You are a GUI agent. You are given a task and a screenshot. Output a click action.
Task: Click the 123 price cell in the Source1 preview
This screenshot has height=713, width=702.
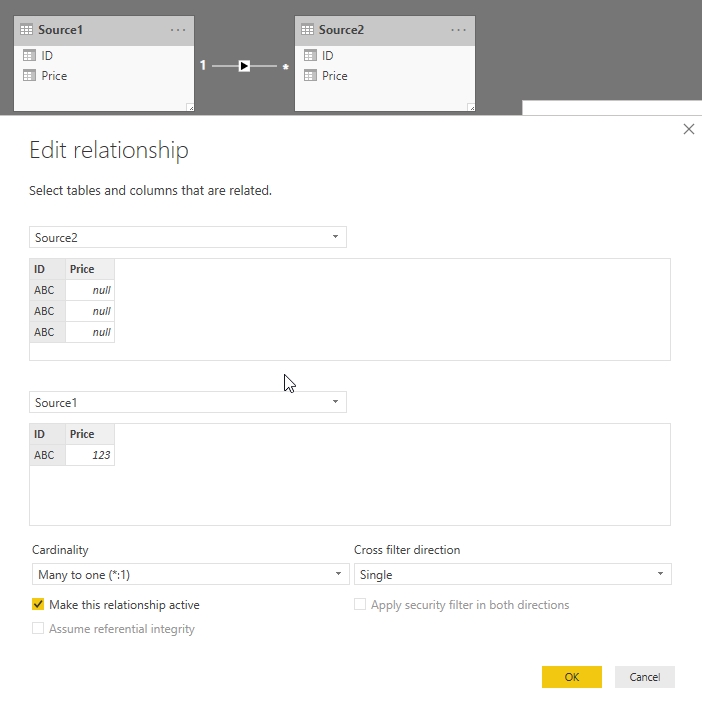(x=90, y=455)
